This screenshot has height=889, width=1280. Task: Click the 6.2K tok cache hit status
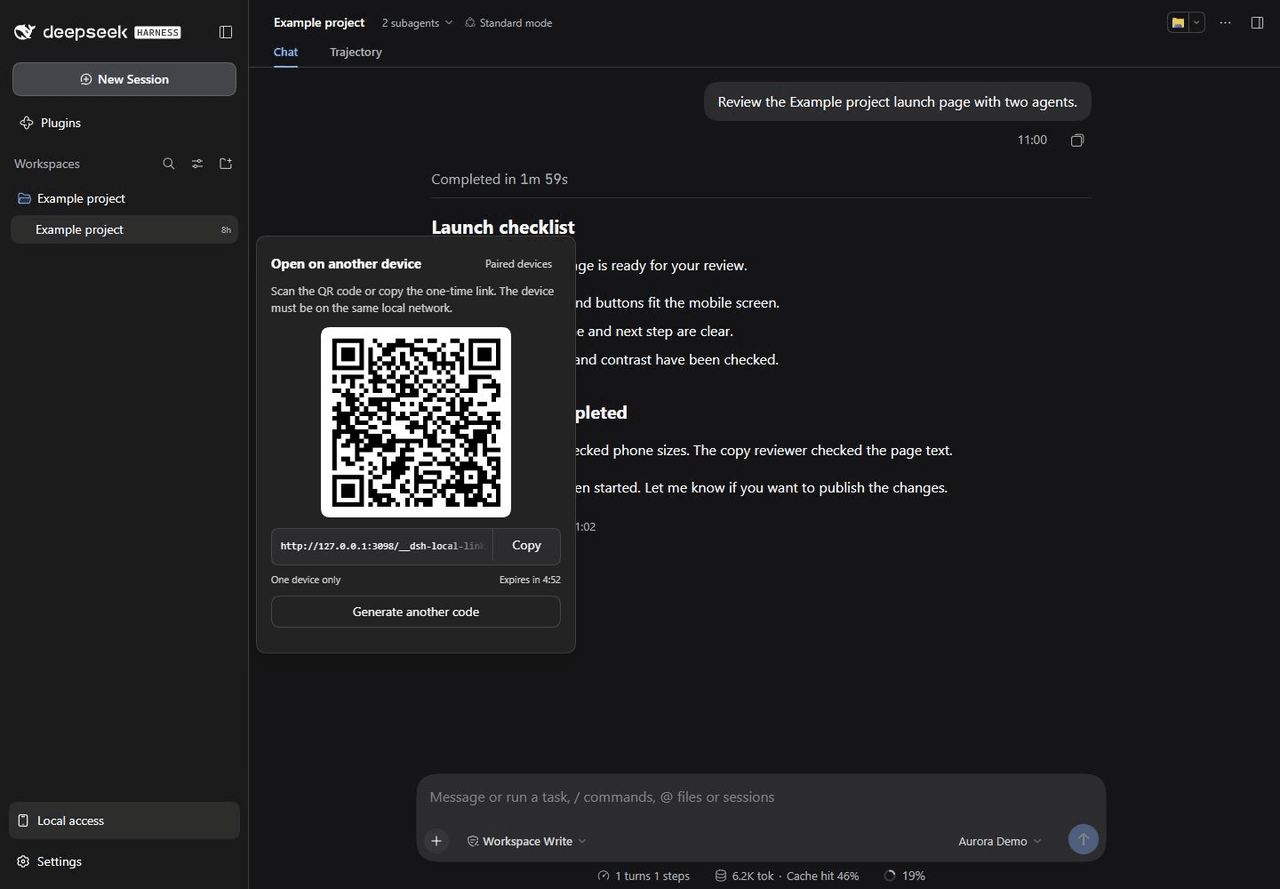787,876
